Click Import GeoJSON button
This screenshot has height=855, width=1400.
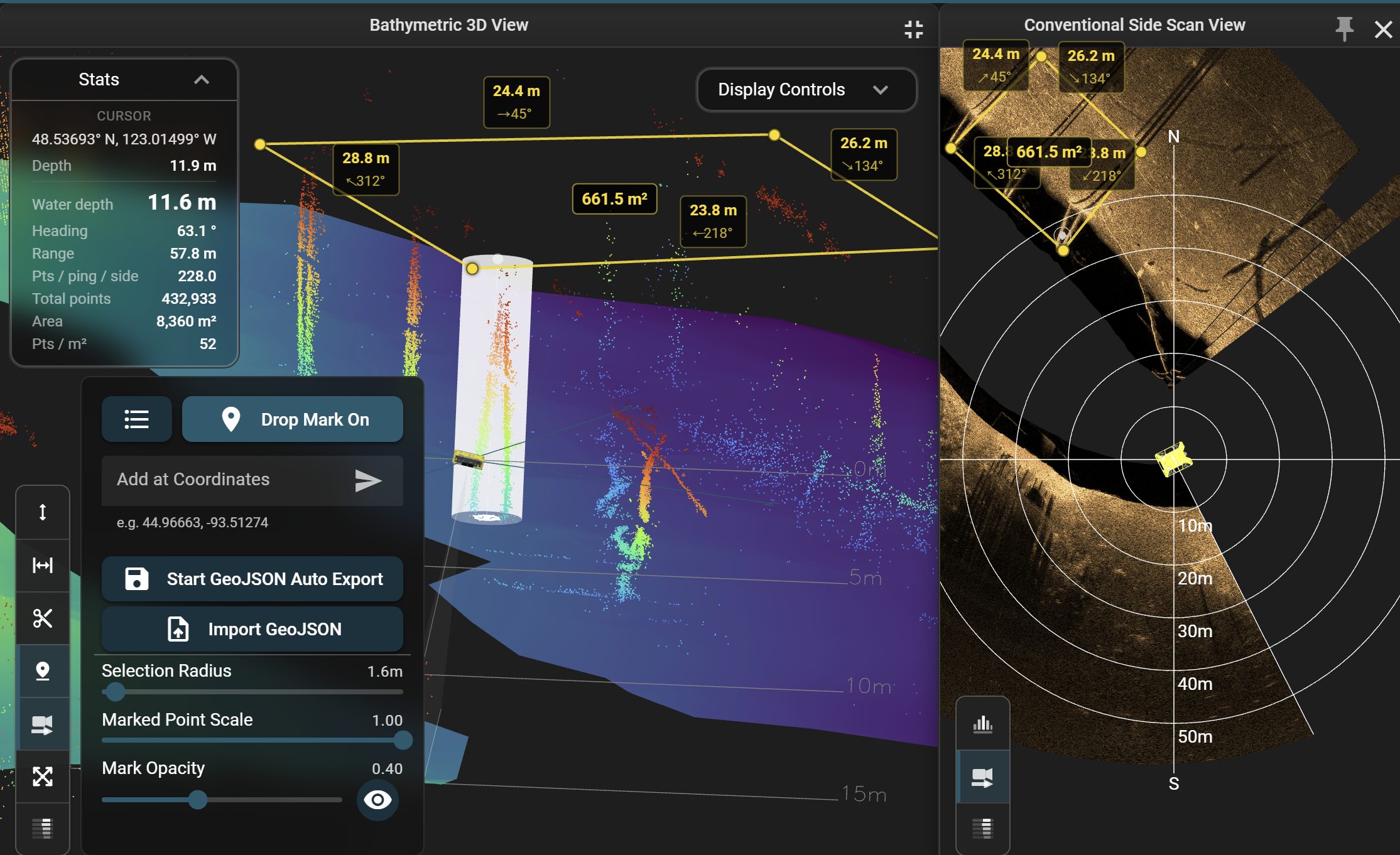(252, 629)
